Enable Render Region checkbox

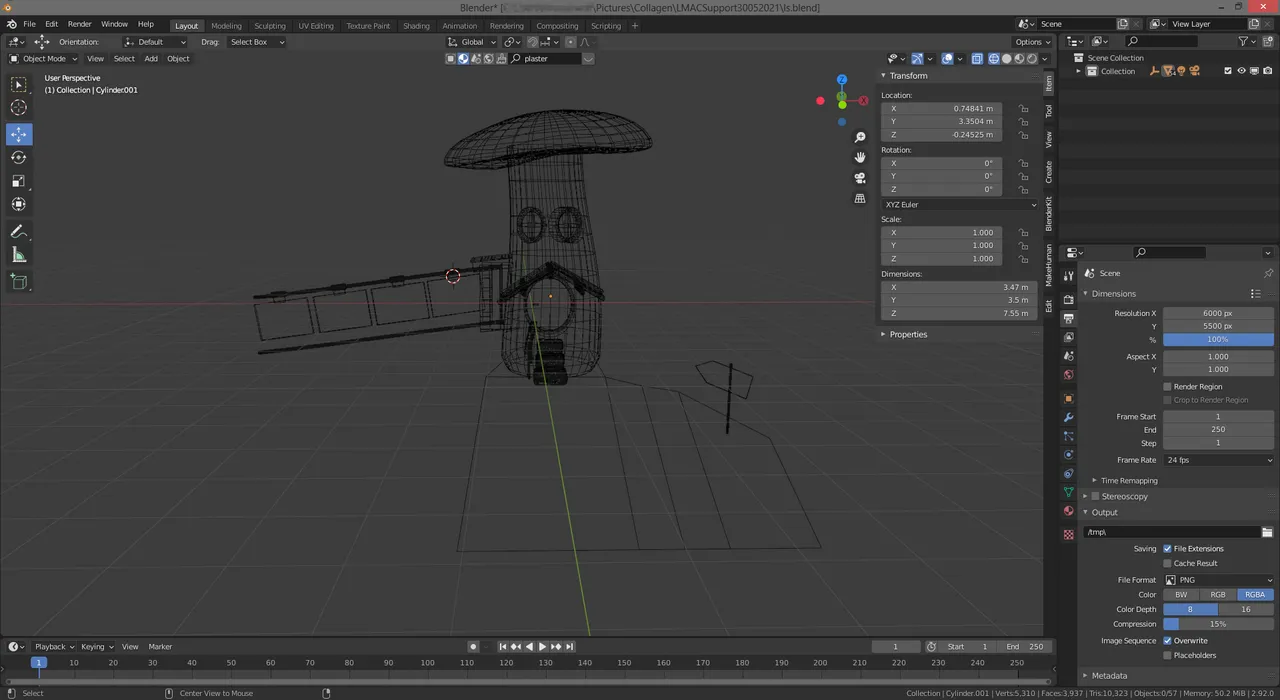[1167, 386]
